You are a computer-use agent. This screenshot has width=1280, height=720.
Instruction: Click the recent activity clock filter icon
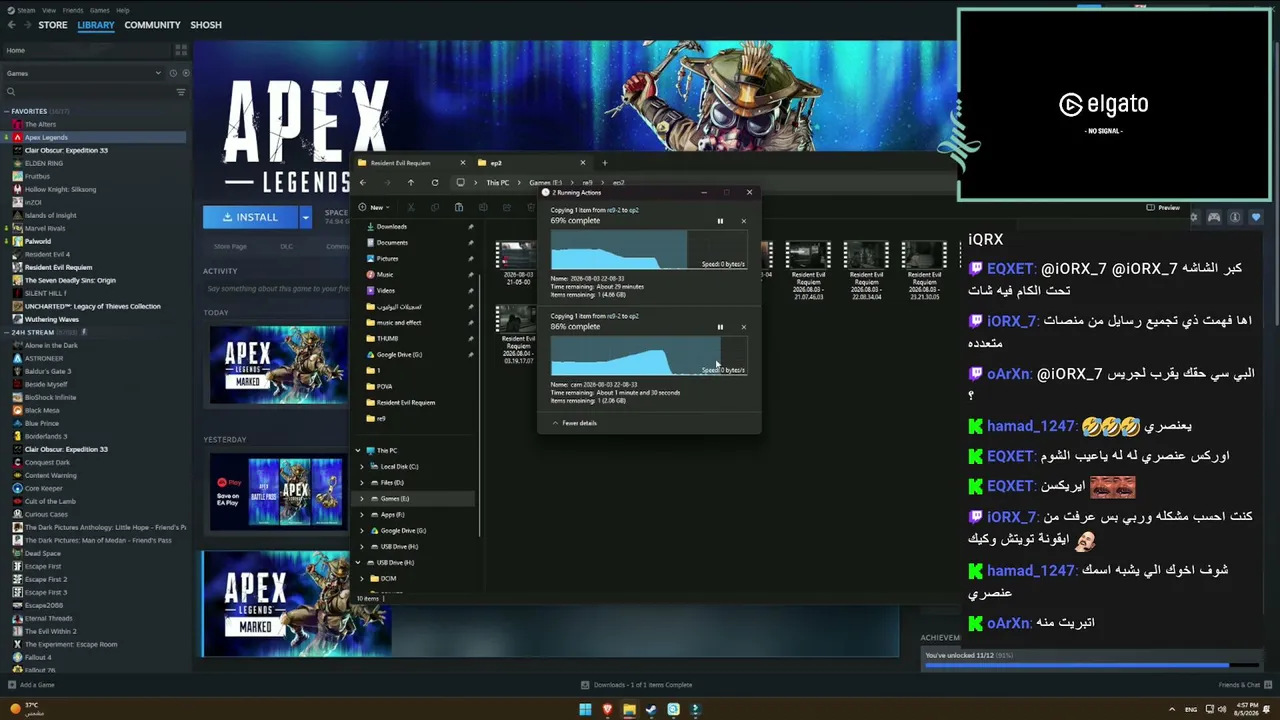click(x=173, y=73)
